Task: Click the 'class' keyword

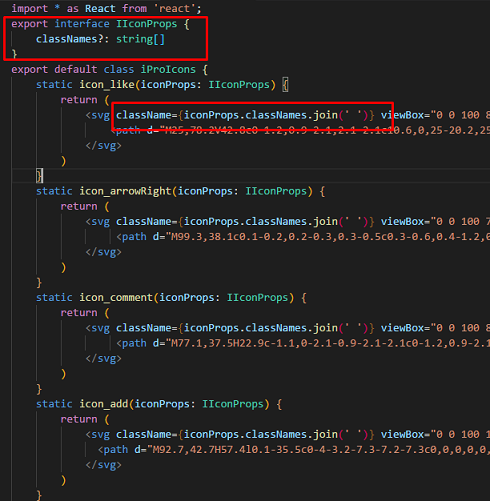Action: pyautogui.click(x=119, y=70)
